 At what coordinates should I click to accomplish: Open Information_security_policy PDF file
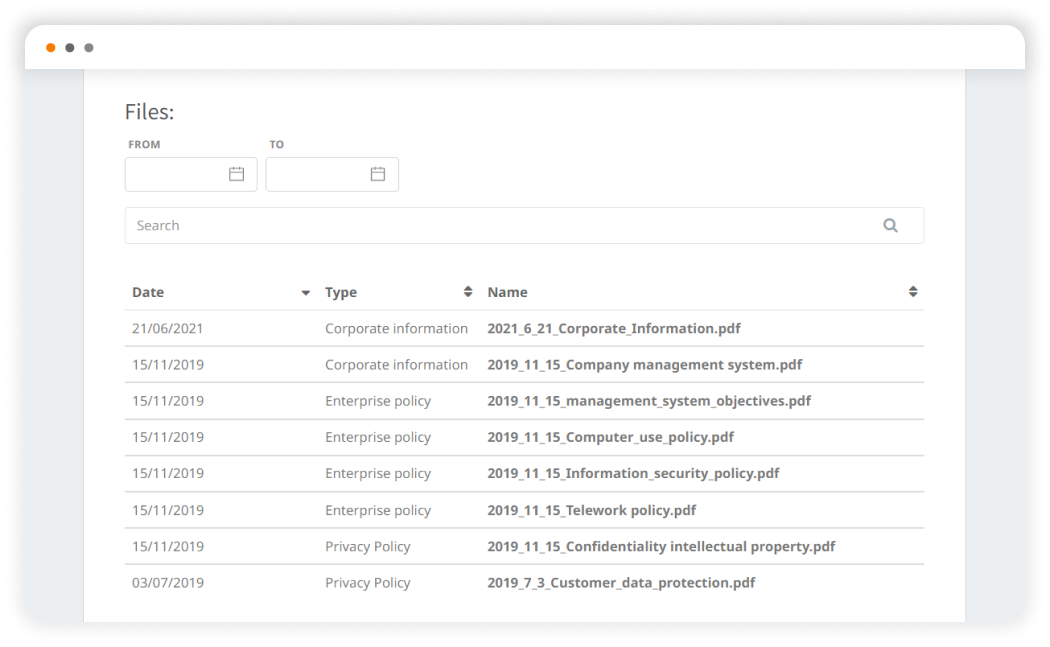(632, 473)
